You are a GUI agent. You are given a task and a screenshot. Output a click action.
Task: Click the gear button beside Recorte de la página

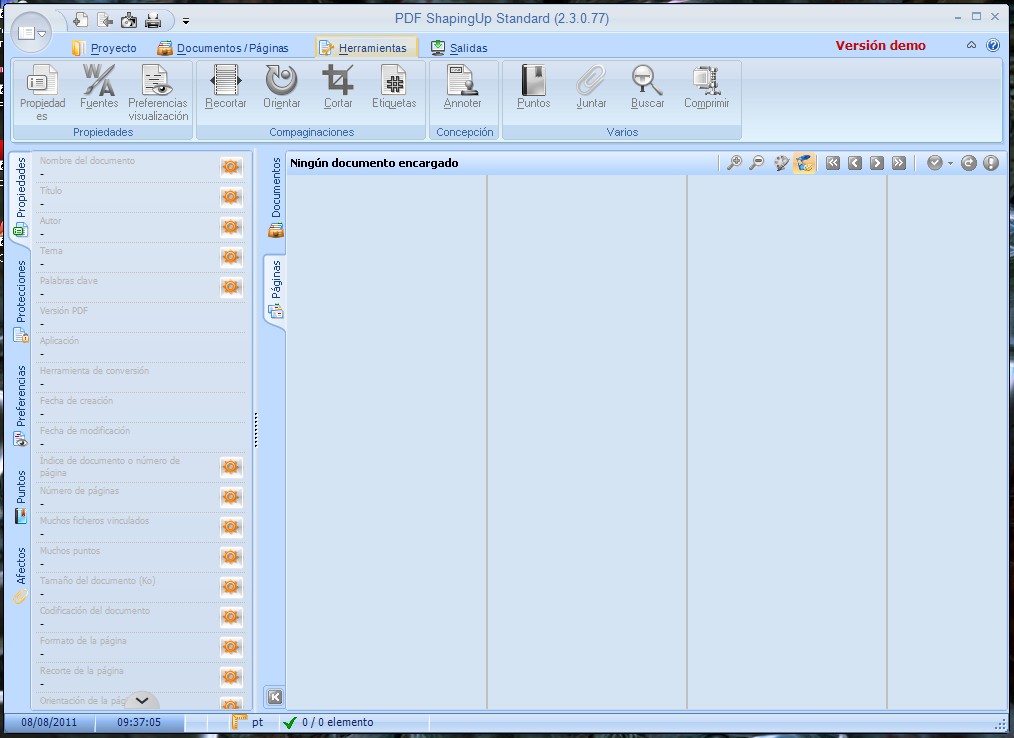point(231,677)
